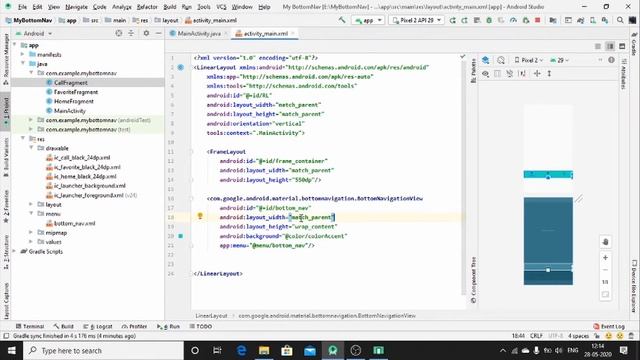The image size is (640, 360).
Task: Collapse the app module node
Action: [15, 45]
